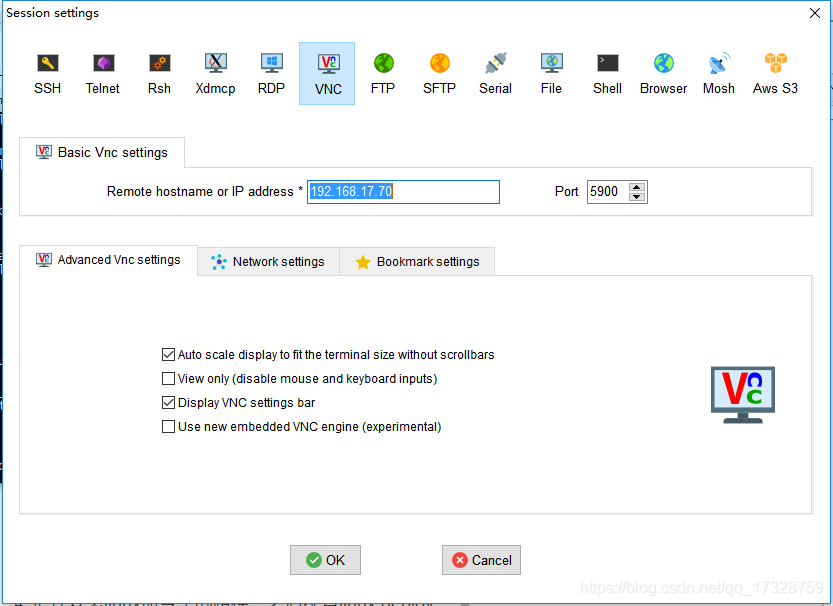Switch to the FTP session type
The height and width of the screenshot is (606, 833).
point(383,73)
